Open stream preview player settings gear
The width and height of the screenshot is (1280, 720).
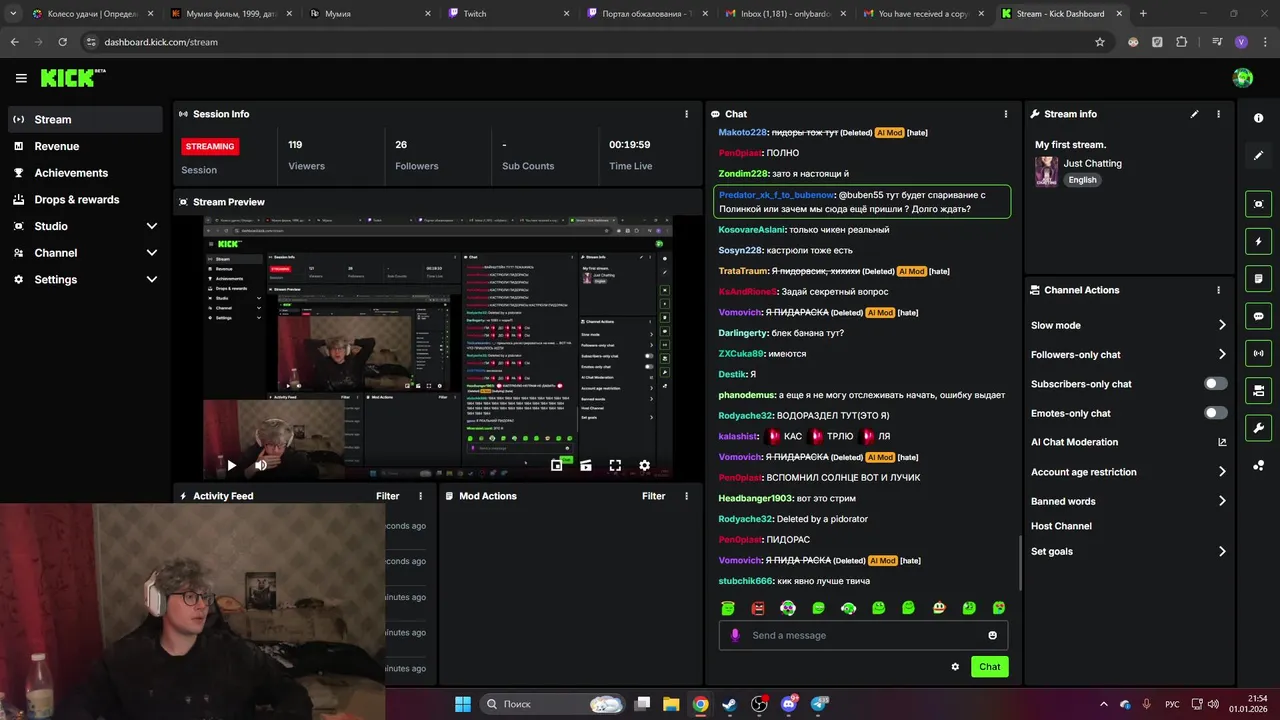pyautogui.click(x=644, y=465)
